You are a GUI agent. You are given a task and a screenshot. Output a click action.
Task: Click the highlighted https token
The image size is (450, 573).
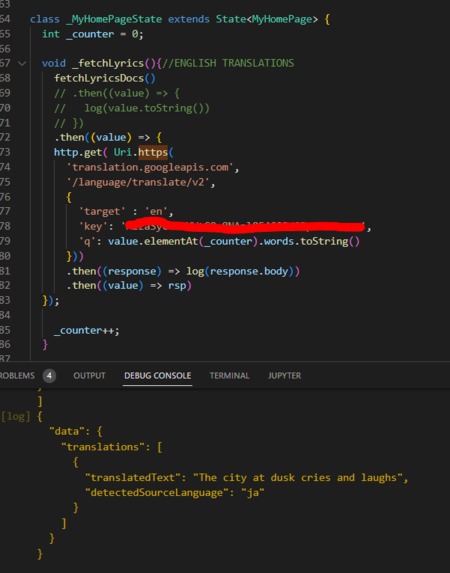click(x=153, y=152)
